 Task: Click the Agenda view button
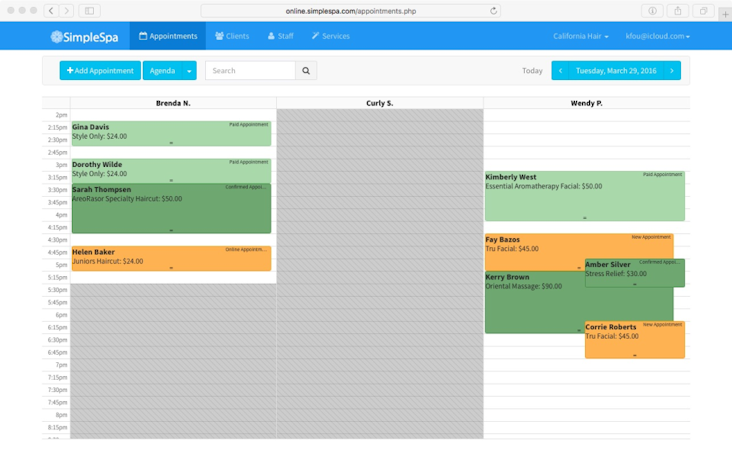[x=162, y=70]
